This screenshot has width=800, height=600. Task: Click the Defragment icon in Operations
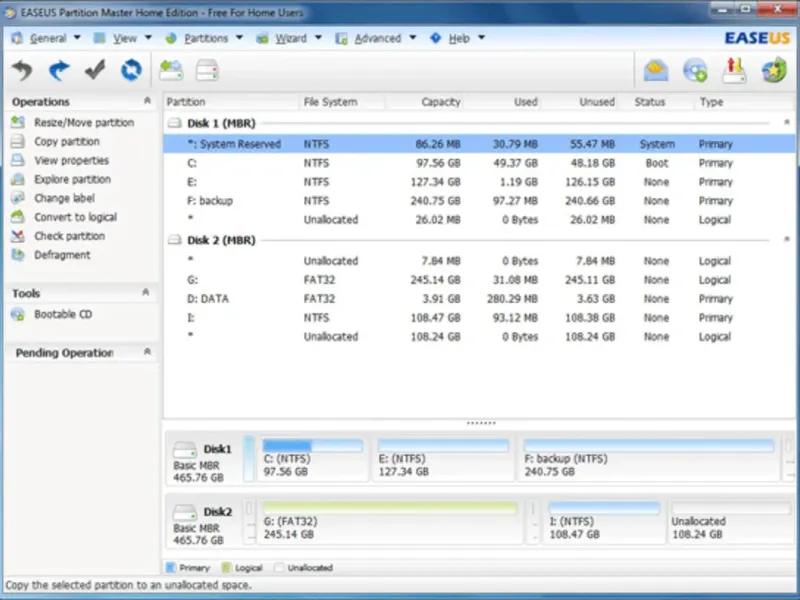click(x=17, y=256)
